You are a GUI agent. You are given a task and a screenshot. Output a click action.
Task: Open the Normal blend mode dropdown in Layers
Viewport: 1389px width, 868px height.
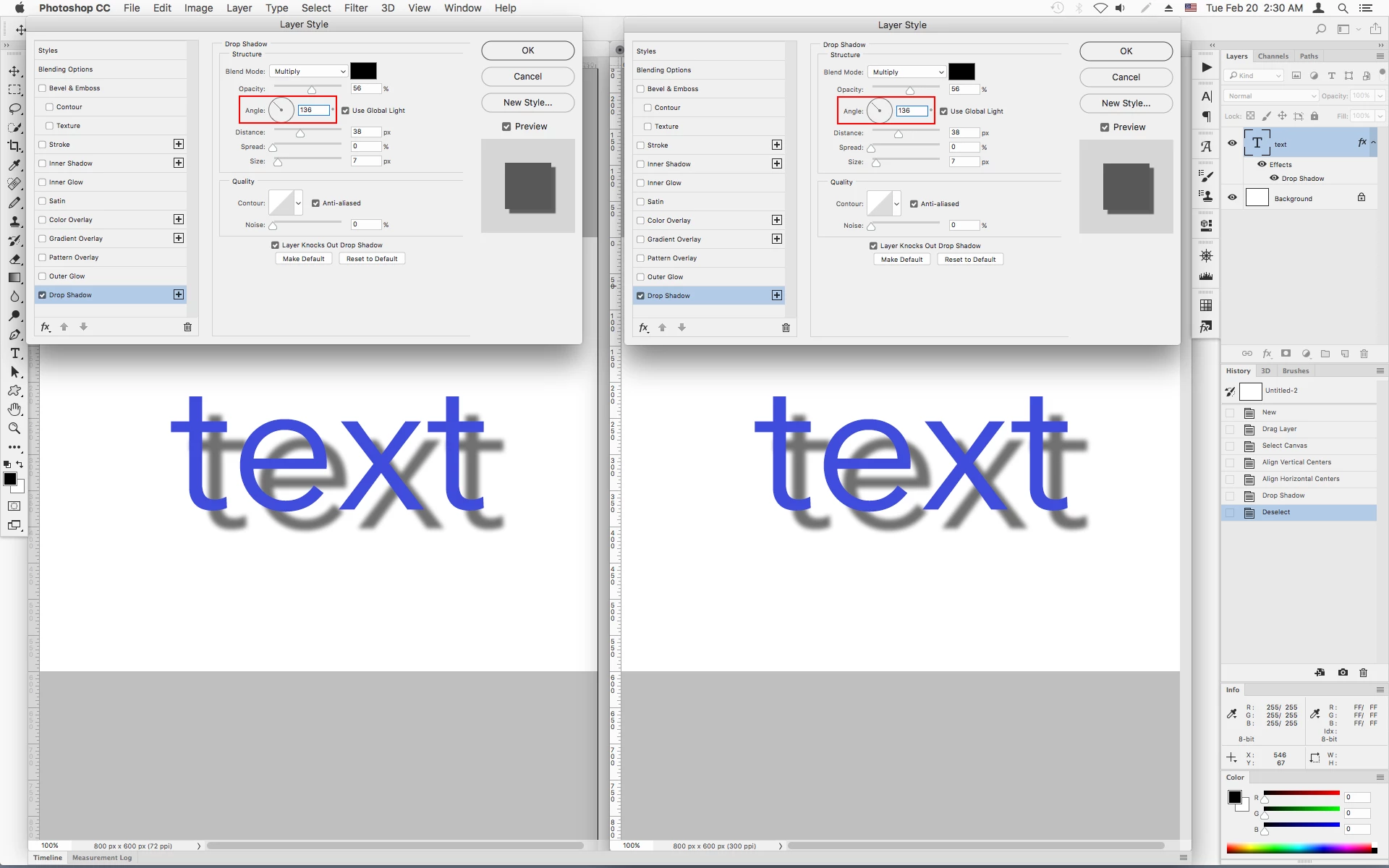[1271, 95]
